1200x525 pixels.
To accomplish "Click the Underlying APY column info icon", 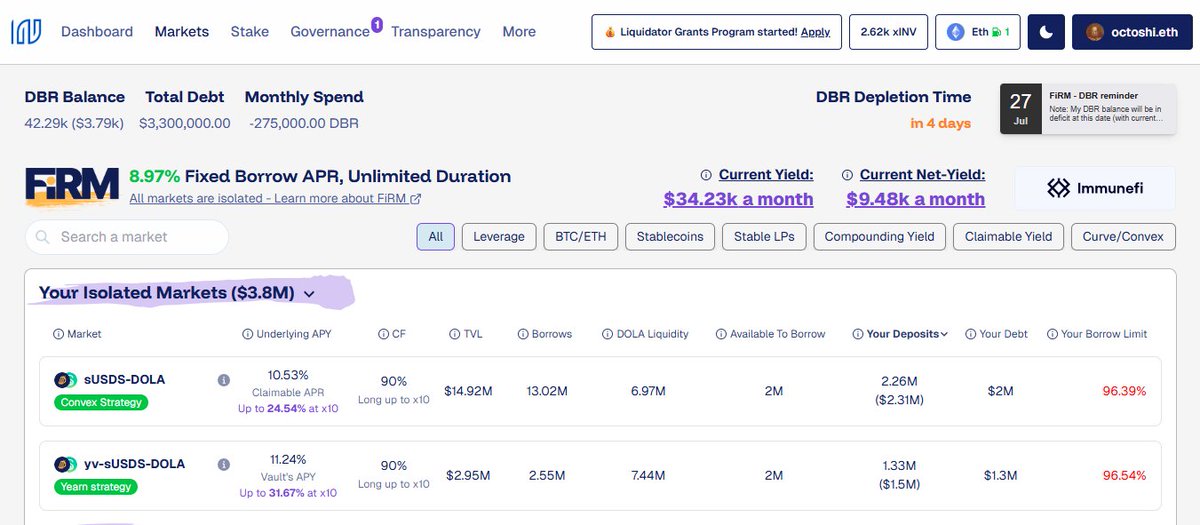I will (x=248, y=334).
